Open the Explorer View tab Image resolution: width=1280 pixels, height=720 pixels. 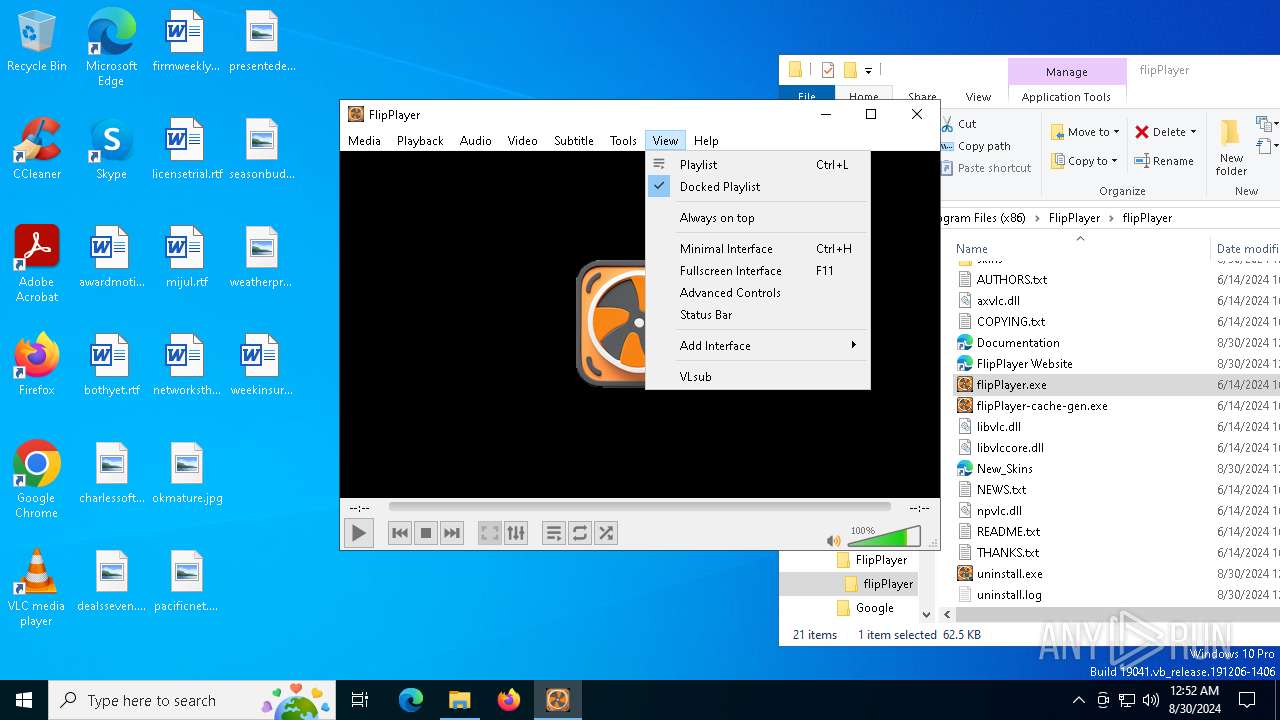[978, 97]
